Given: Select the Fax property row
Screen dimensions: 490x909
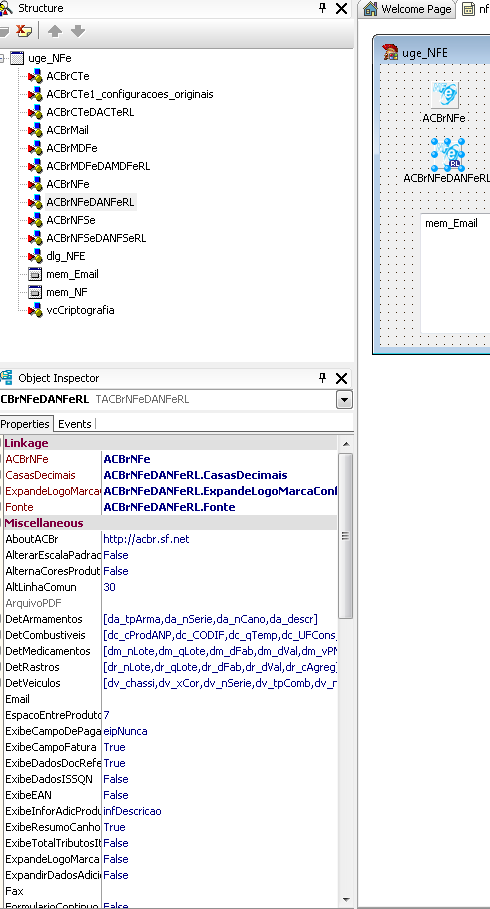Looking at the screenshot, I should point(170,891).
